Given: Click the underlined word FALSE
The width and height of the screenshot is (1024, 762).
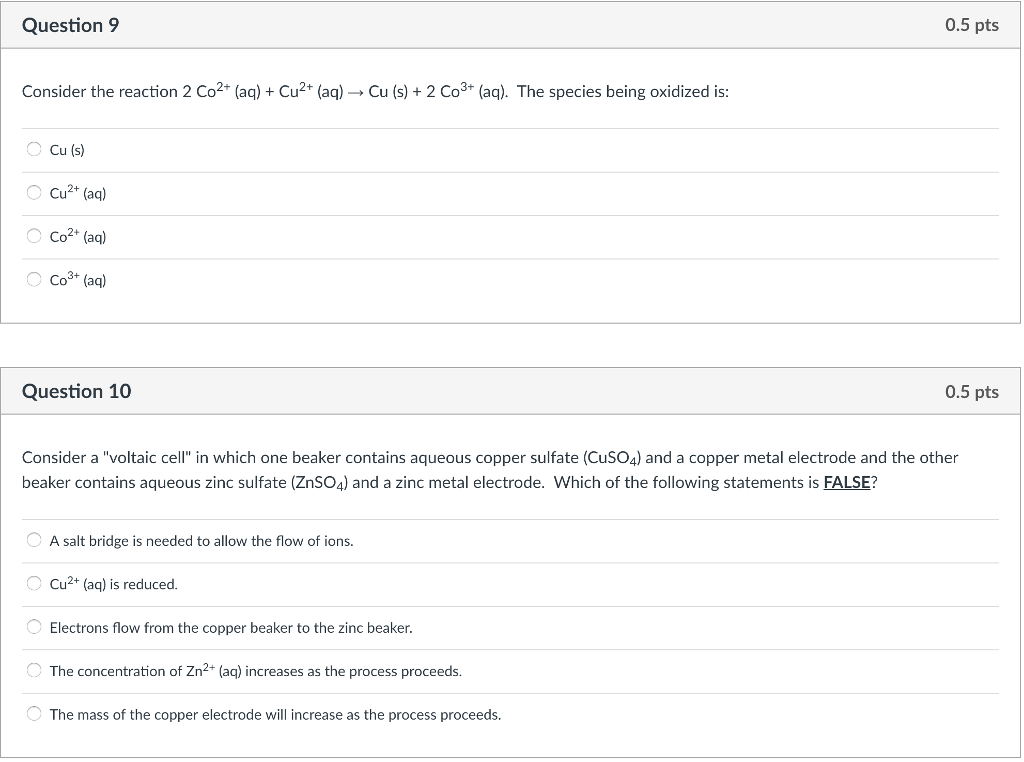Looking at the screenshot, I should click(847, 483).
